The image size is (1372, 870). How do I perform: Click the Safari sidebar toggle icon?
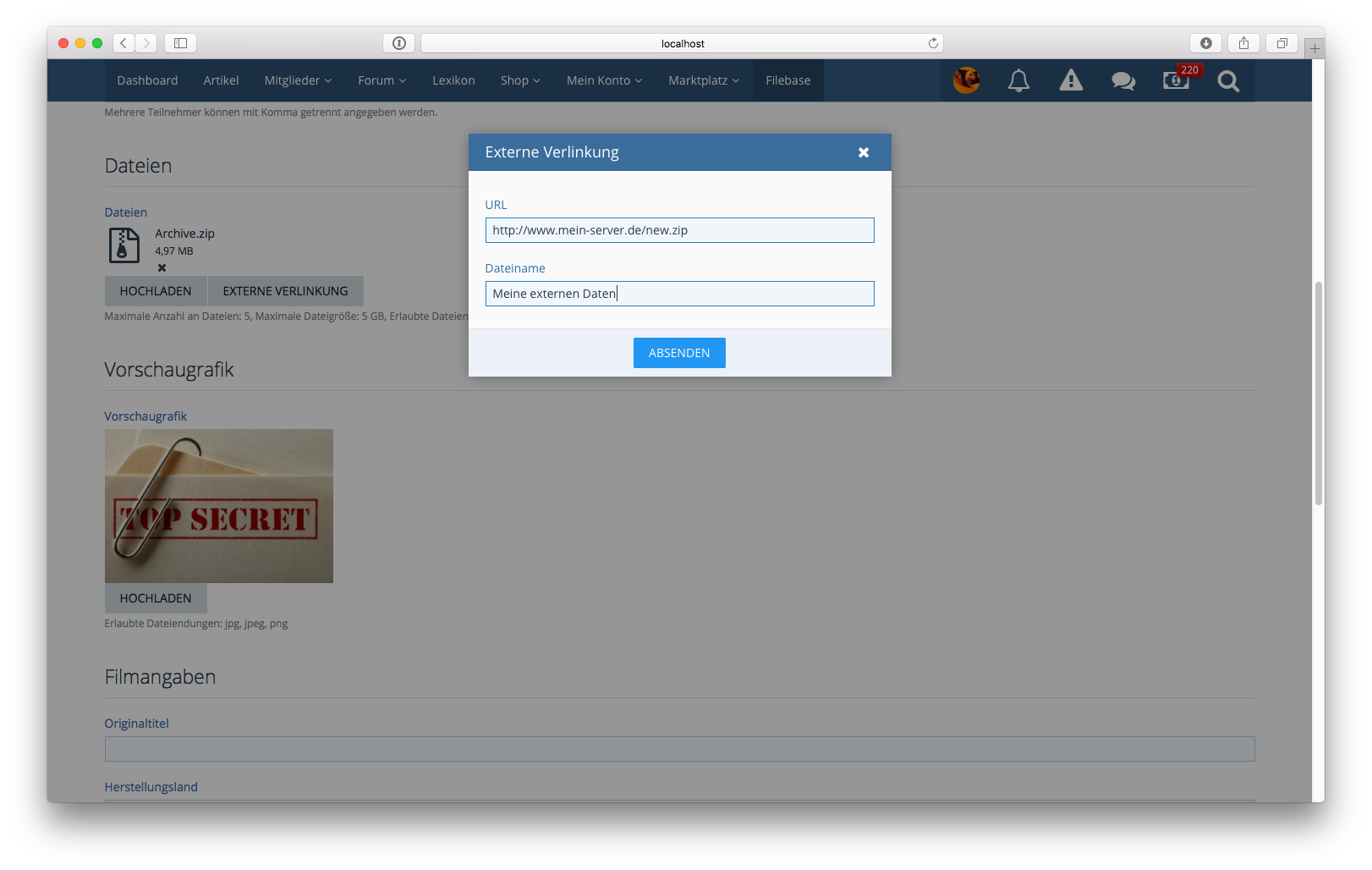tap(180, 43)
